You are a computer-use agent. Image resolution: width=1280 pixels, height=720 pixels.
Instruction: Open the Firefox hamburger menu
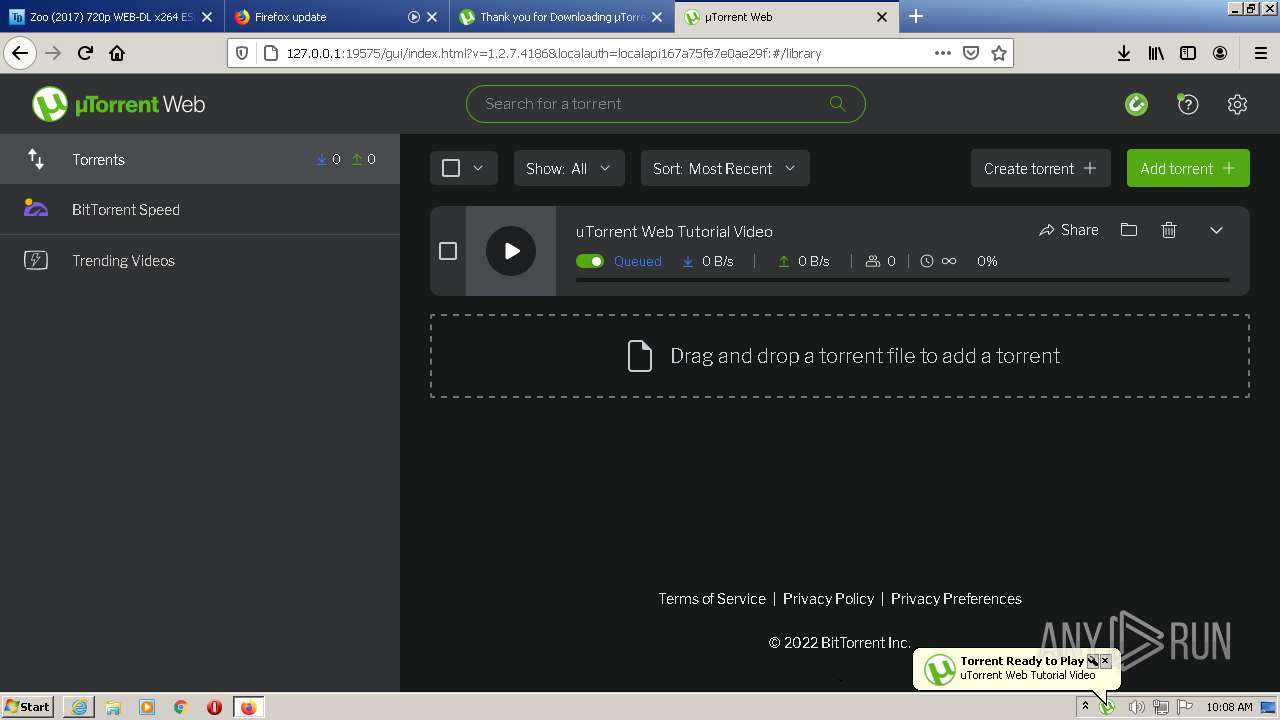tap(1260, 53)
